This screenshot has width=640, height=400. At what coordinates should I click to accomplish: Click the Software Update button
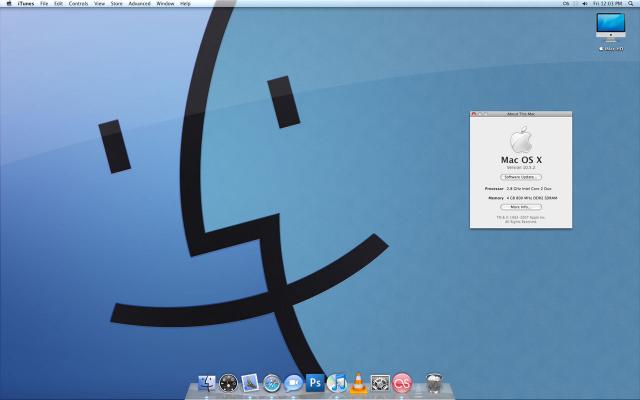(521, 177)
